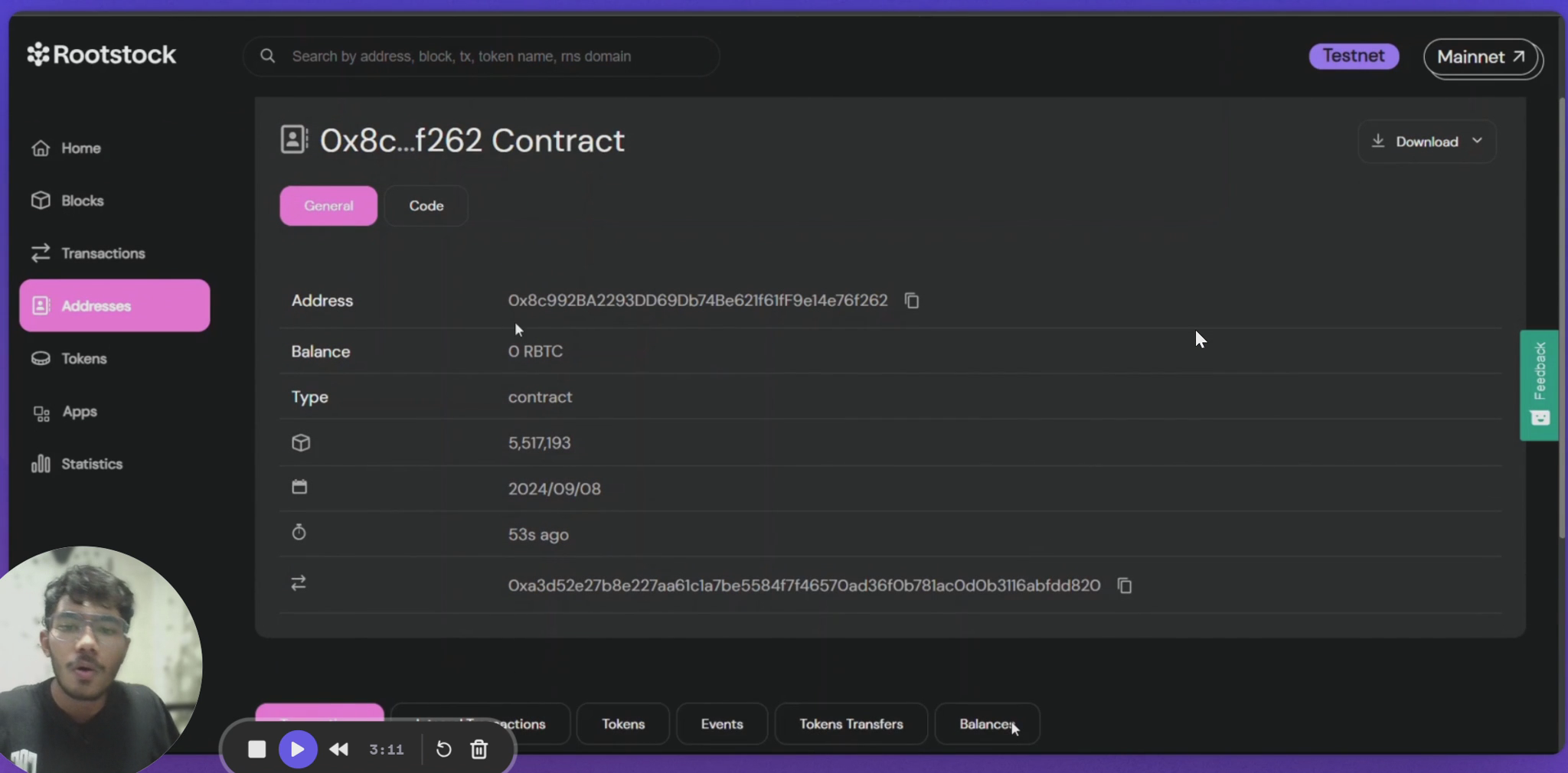Delete the recording with trash icon
The width and height of the screenshot is (1568, 773).
point(479,749)
